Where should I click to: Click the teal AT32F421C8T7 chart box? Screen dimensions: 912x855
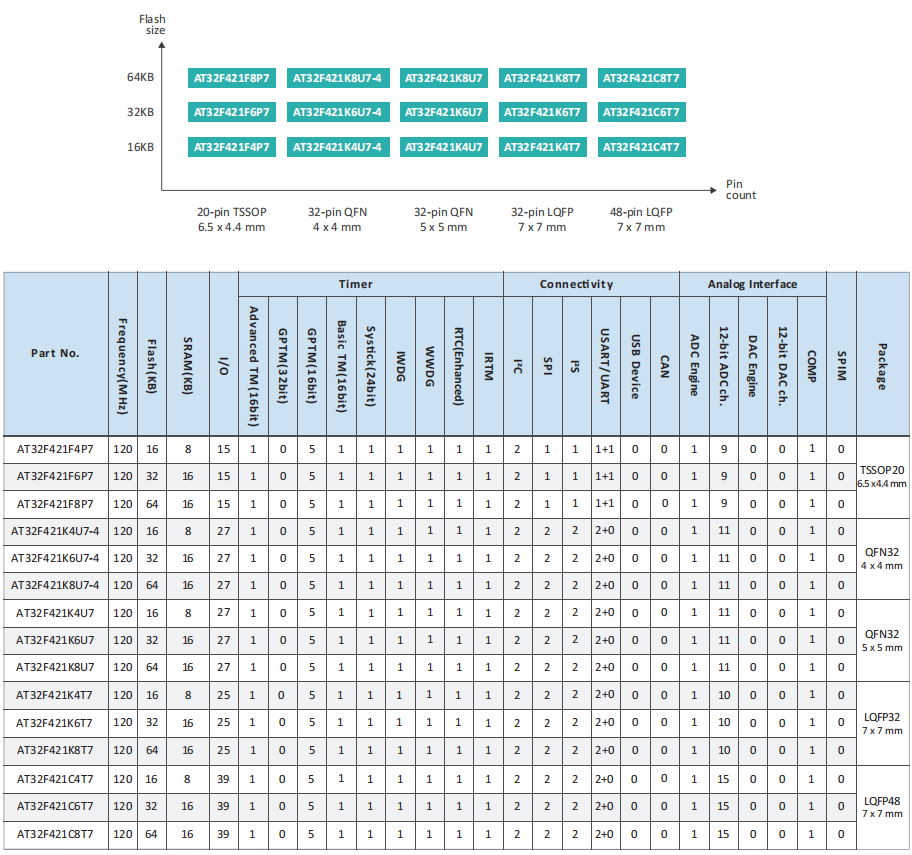(x=641, y=78)
